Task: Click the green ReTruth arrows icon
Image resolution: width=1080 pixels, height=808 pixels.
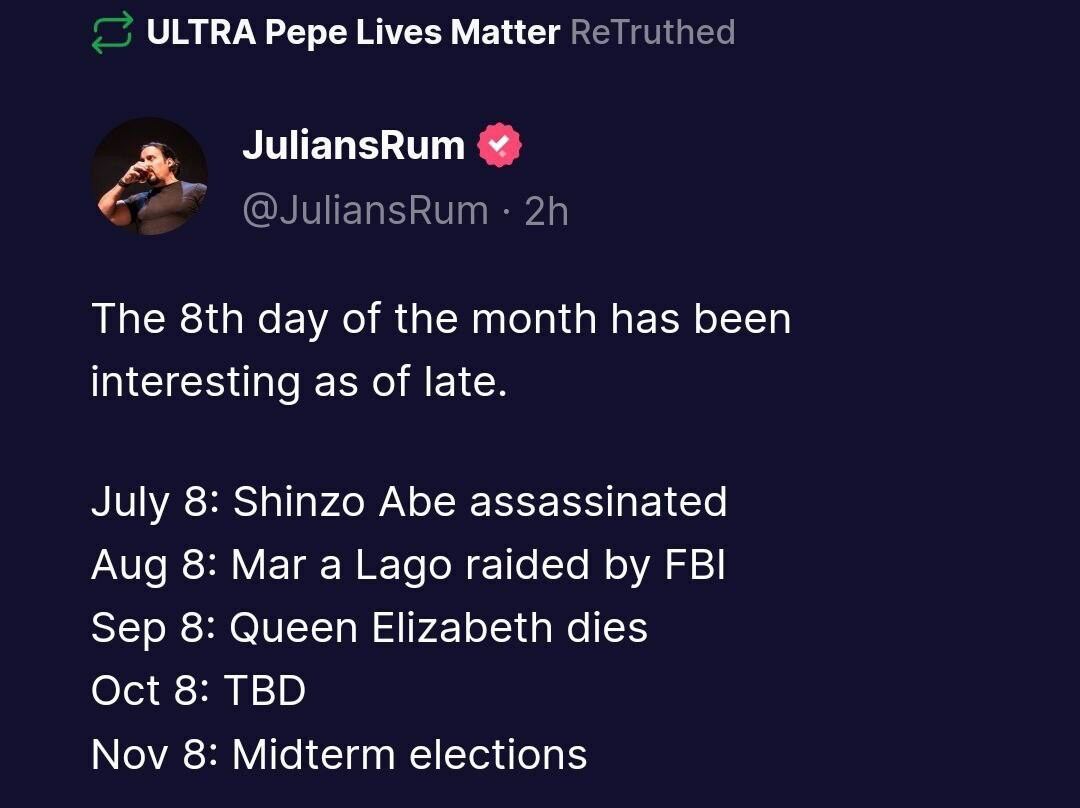Action: 112,32
